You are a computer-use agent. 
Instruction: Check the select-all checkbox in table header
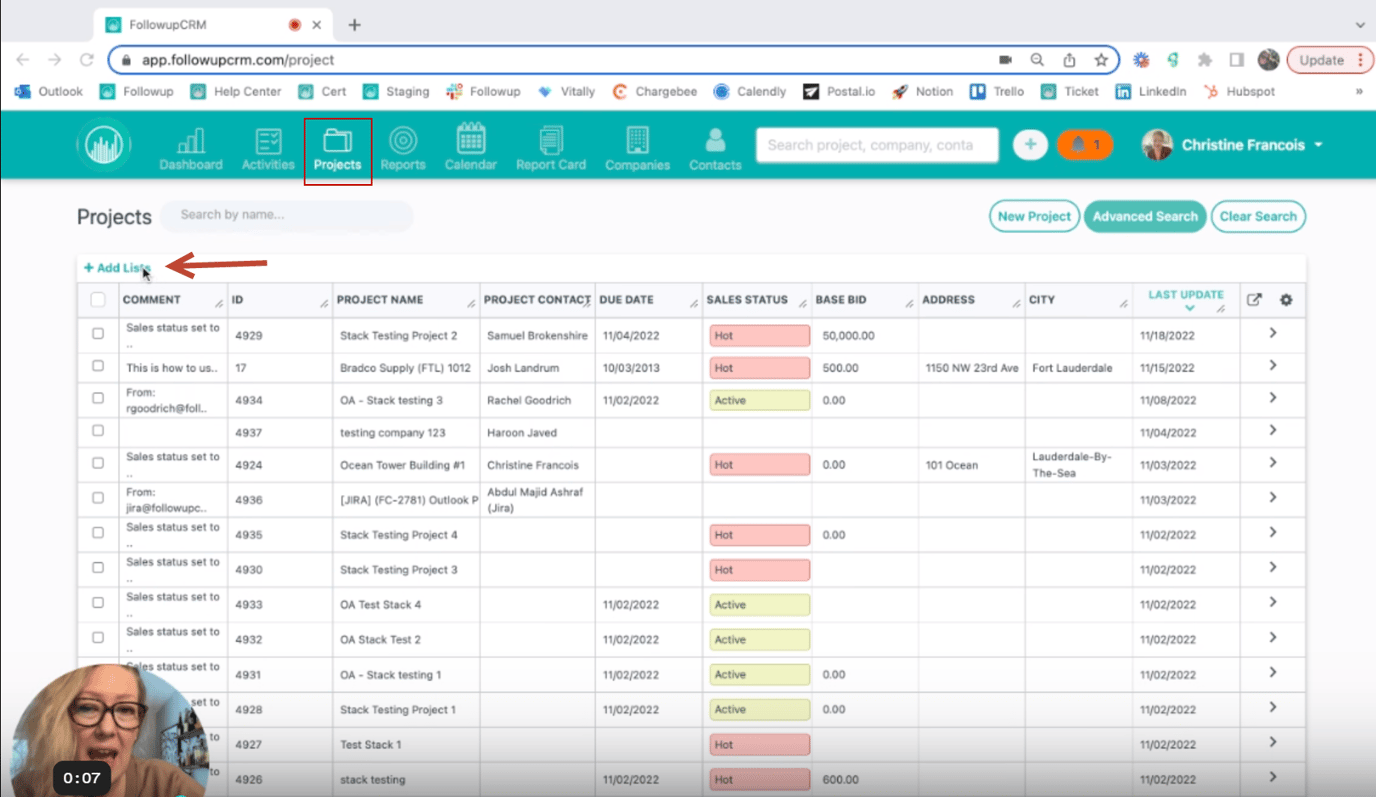(x=97, y=299)
